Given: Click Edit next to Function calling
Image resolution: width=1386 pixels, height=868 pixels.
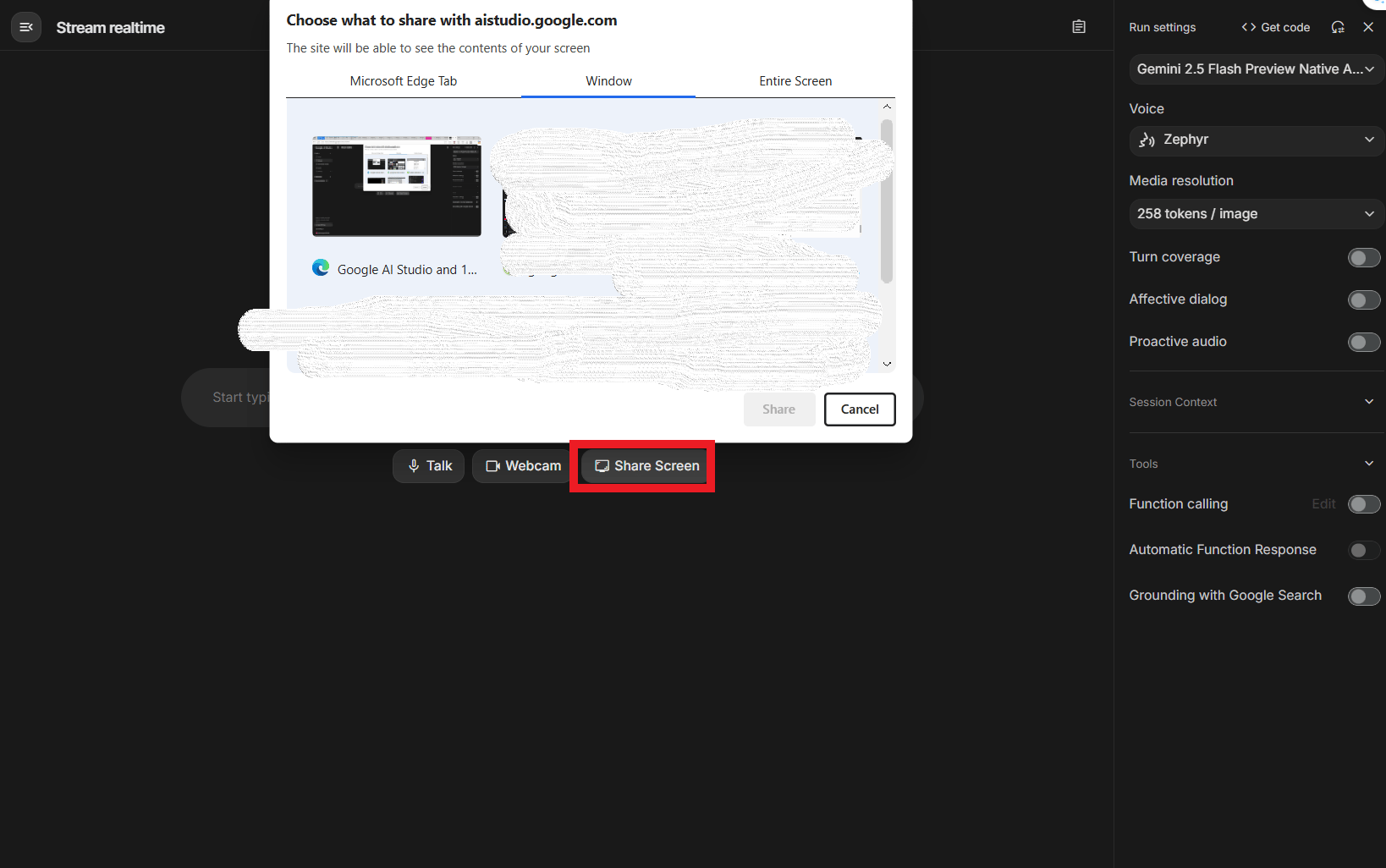Looking at the screenshot, I should 1323,504.
